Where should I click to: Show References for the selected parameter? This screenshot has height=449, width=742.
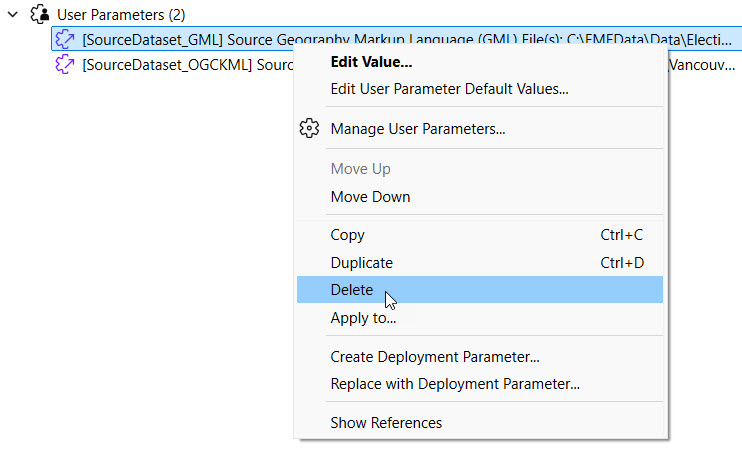point(386,422)
